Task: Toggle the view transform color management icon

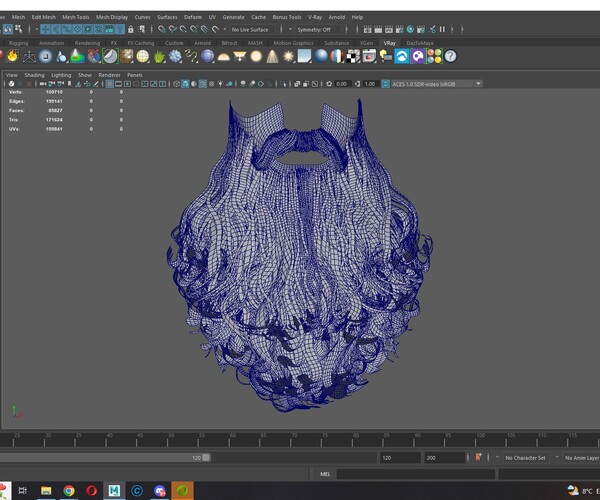Action: [385, 84]
